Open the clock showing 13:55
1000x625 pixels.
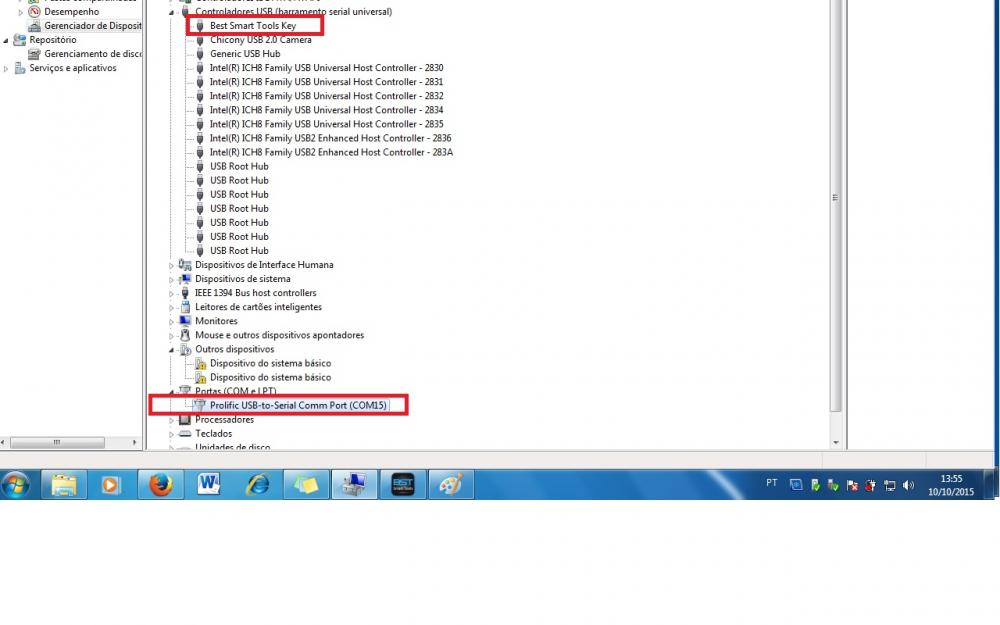click(x=951, y=485)
